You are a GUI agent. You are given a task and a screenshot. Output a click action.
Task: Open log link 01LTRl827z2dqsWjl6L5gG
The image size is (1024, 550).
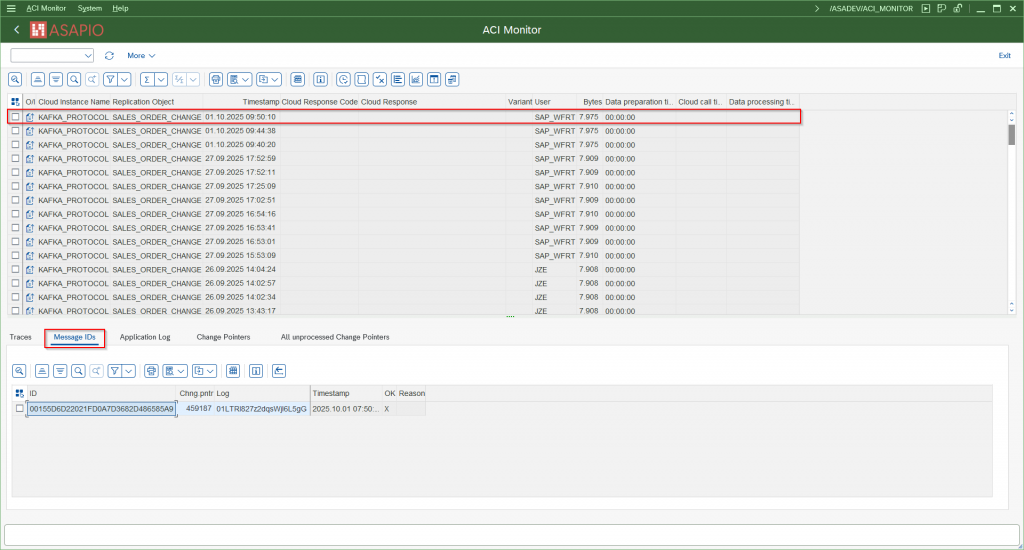[x=261, y=409]
